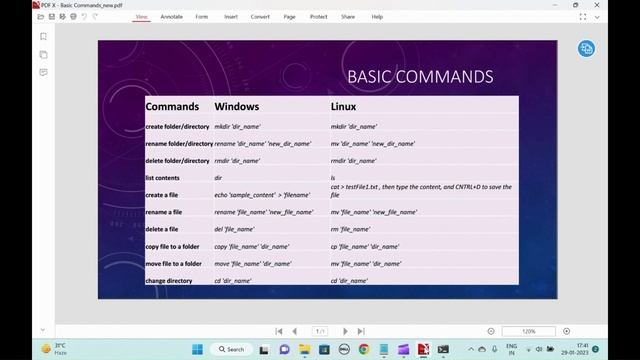Image resolution: width=640 pixels, height=360 pixels.
Task: Click the 'create folder/directory' row label
Action: [x=177, y=127]
